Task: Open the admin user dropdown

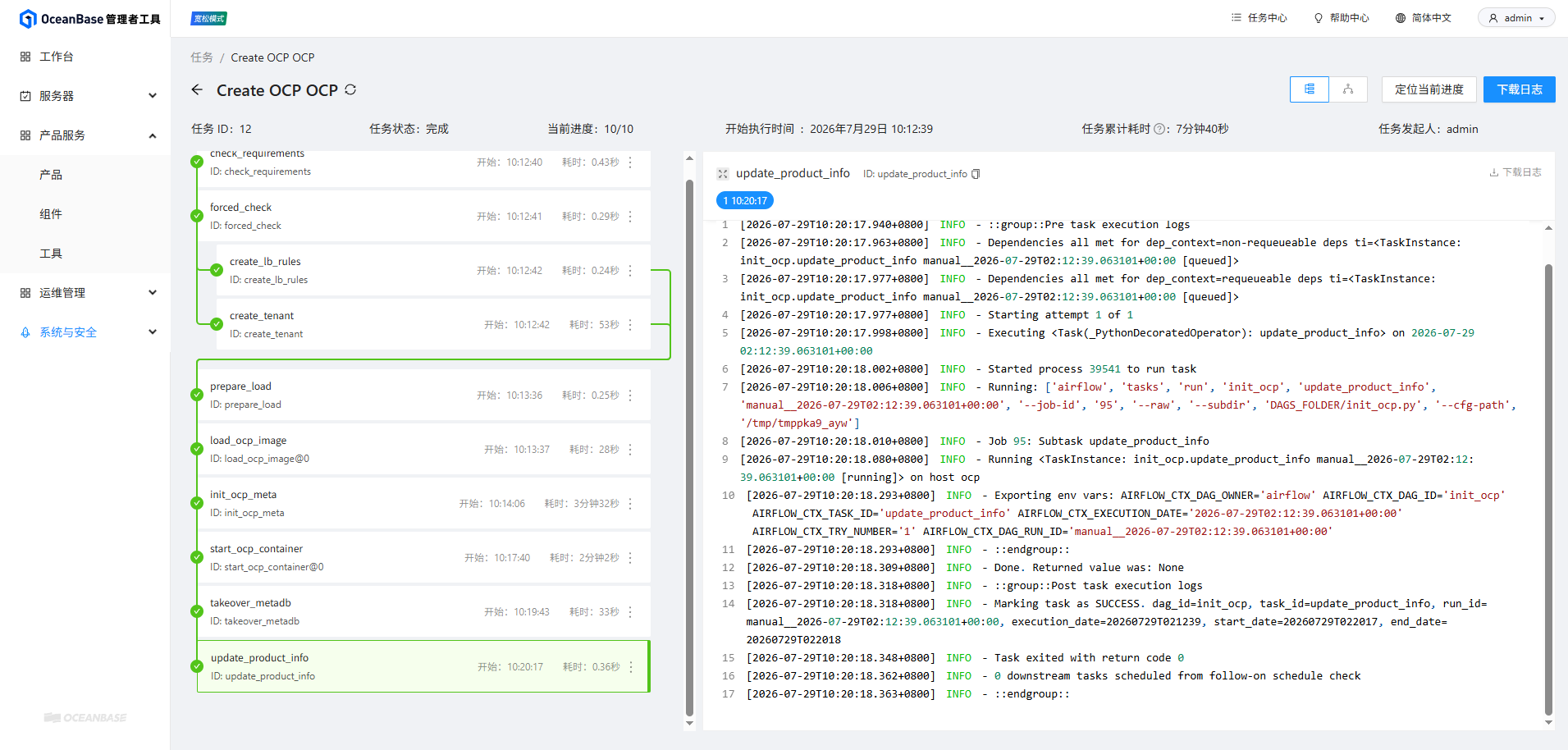Action: 1516,18
